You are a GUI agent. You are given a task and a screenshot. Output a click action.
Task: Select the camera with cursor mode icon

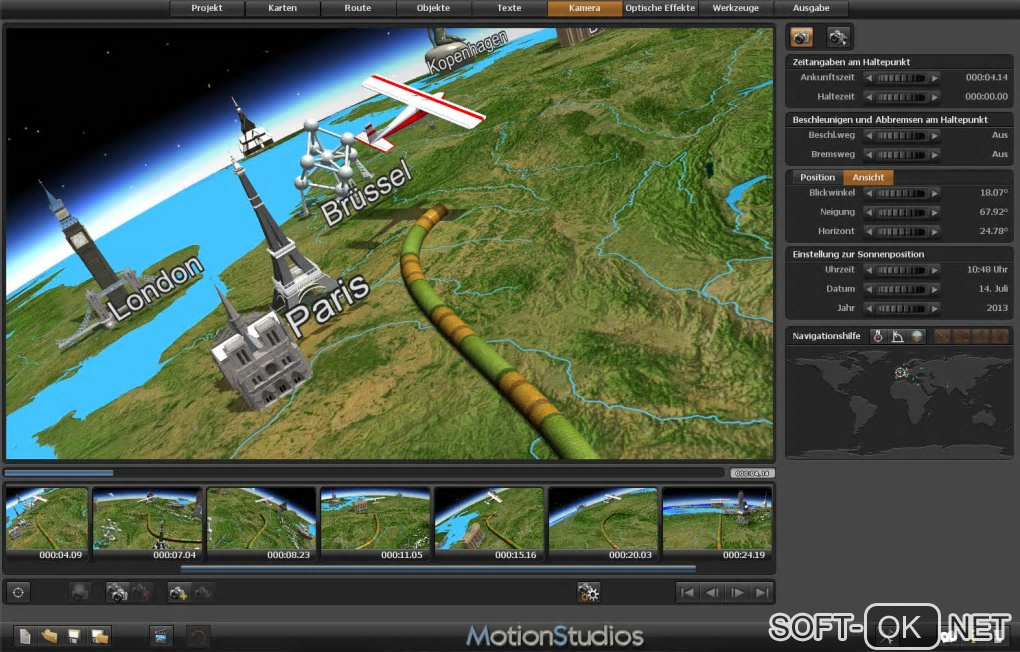(x=838, y=37)
